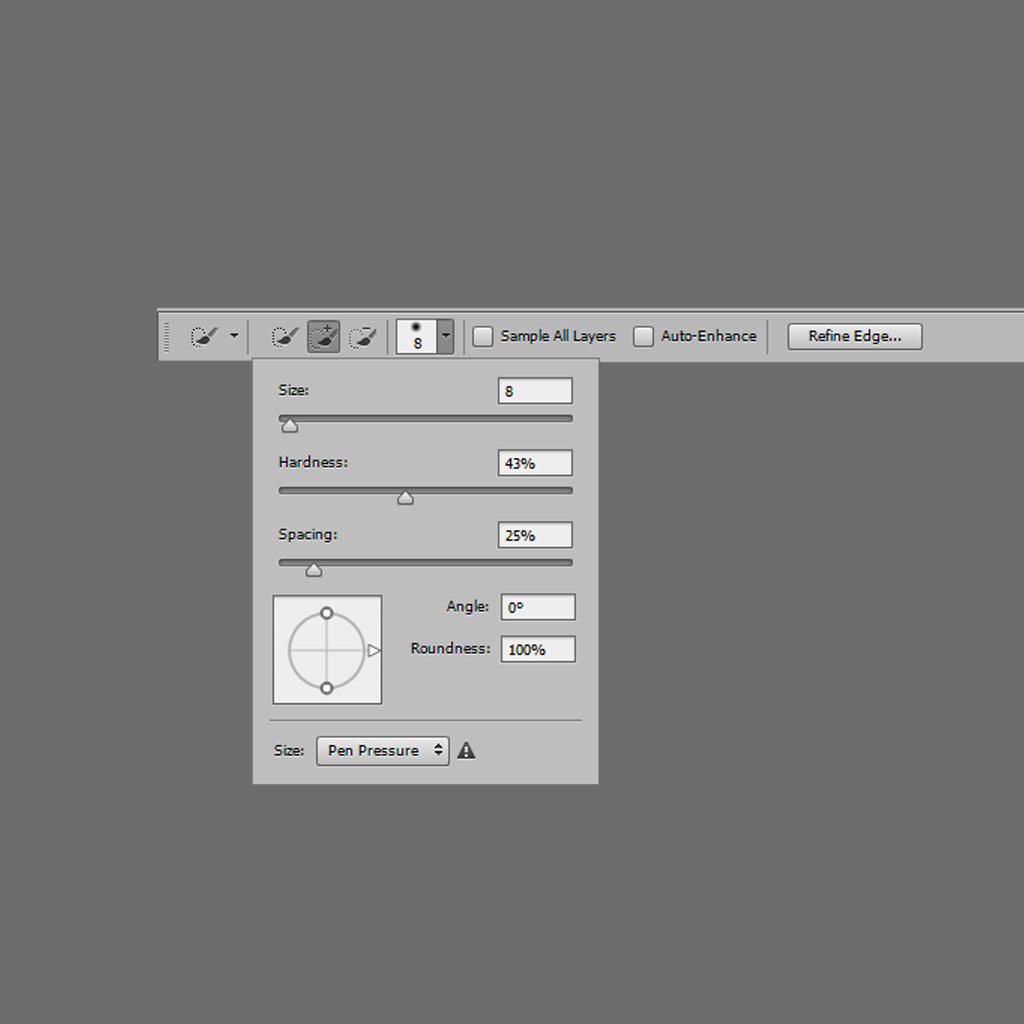Click the Refine Edge button
Viewport: 1024px width, 1024px height.
tap(855, 336)
